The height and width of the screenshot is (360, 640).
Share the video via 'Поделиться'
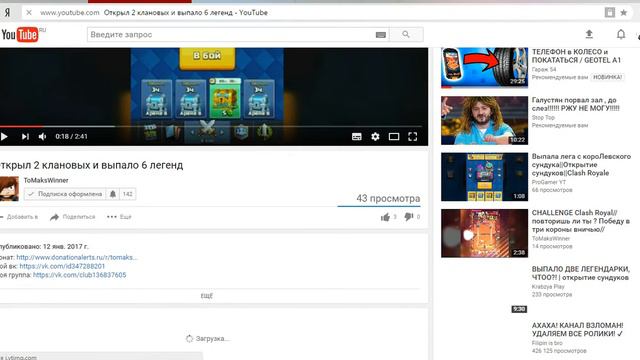point(73,217)
